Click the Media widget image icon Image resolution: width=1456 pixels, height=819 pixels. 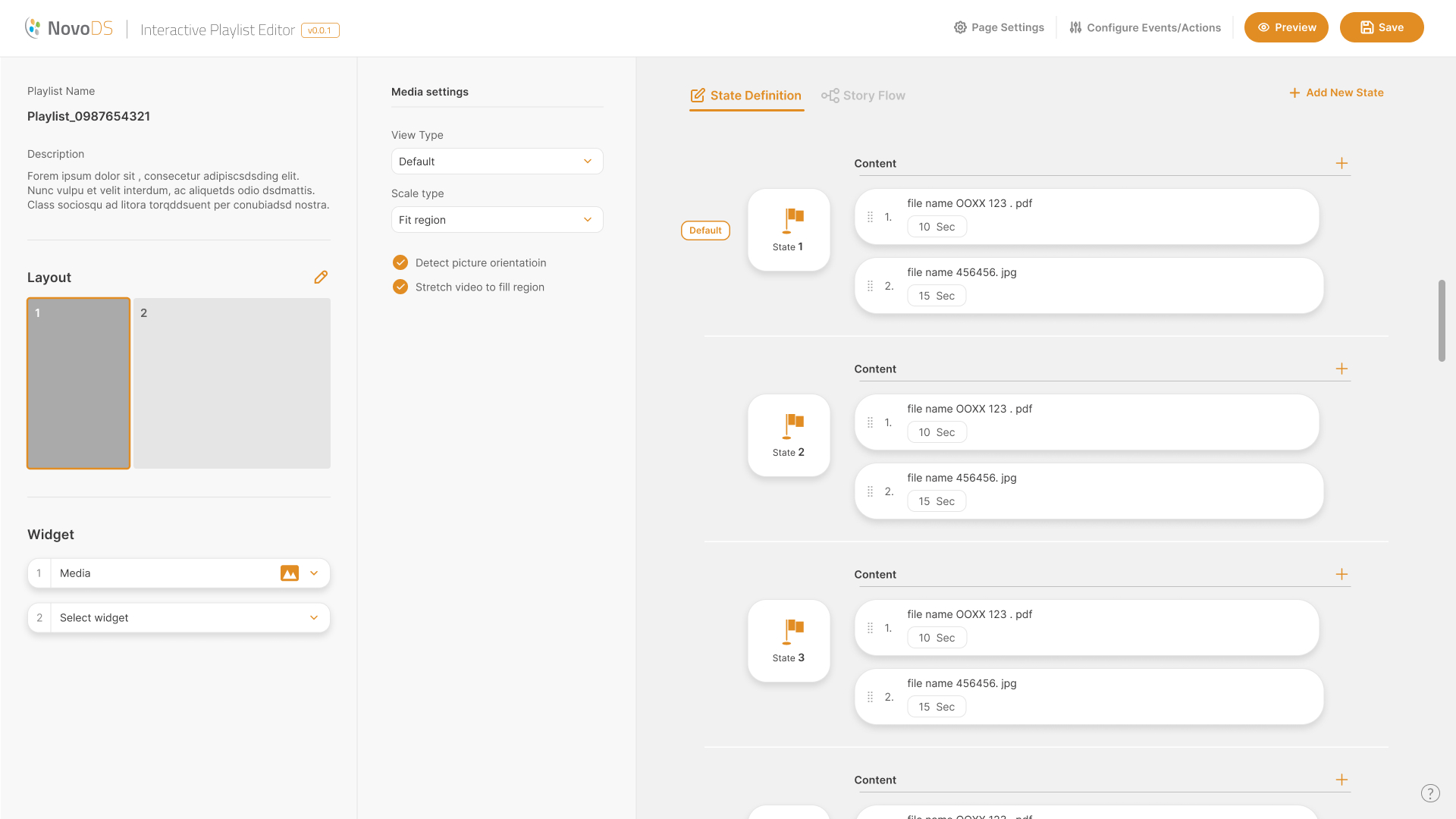point(289,573)
